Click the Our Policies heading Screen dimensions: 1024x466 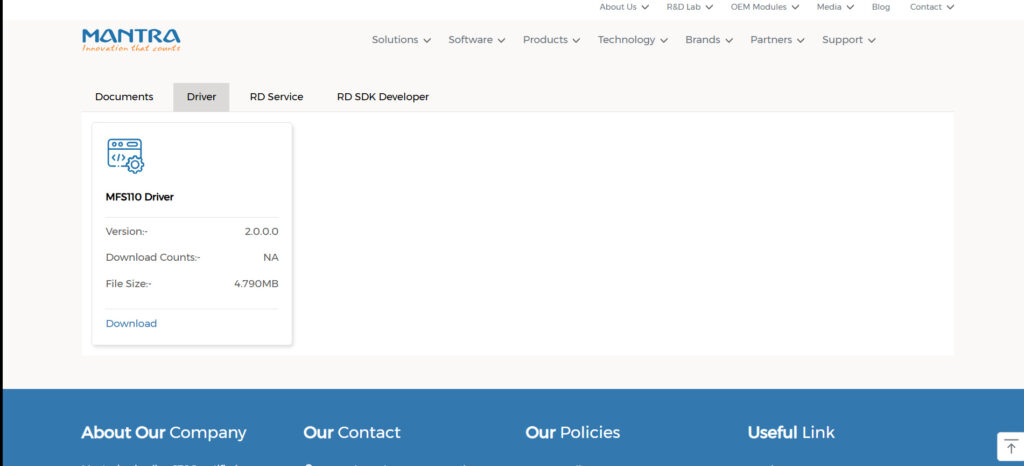pyautogui.click(x=573, y=433)
